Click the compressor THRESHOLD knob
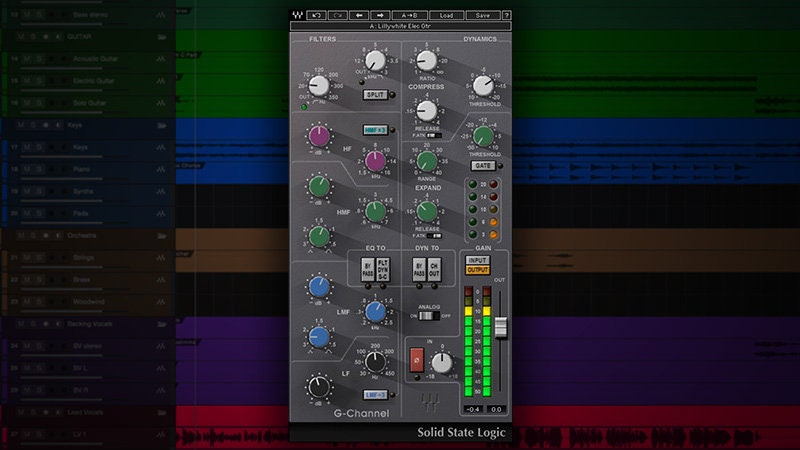800x450 pixels. coord(483,86)
